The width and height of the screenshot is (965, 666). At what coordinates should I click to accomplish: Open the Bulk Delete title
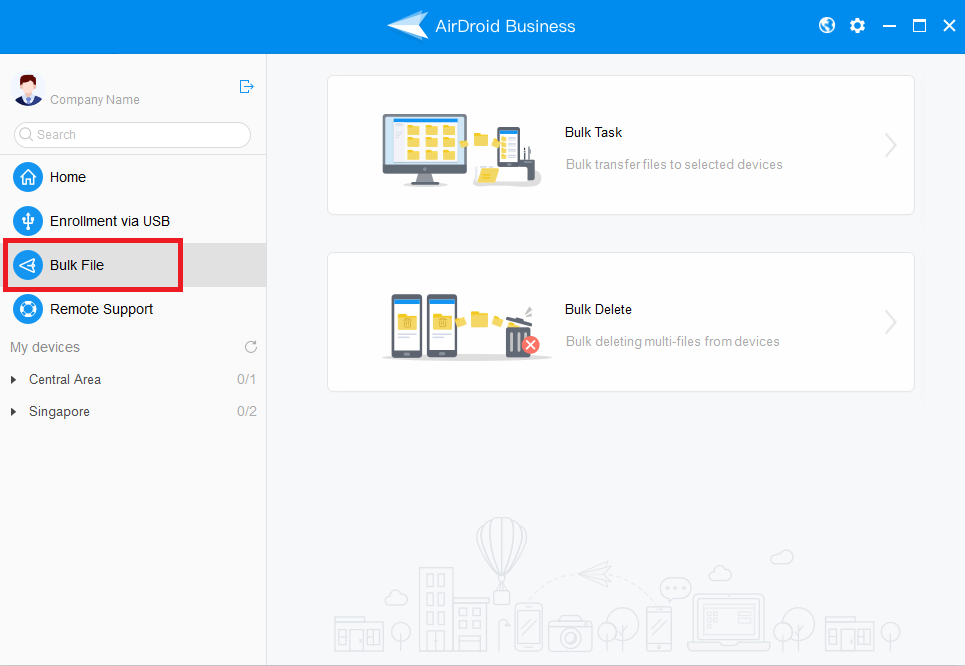tap(598, 309)
